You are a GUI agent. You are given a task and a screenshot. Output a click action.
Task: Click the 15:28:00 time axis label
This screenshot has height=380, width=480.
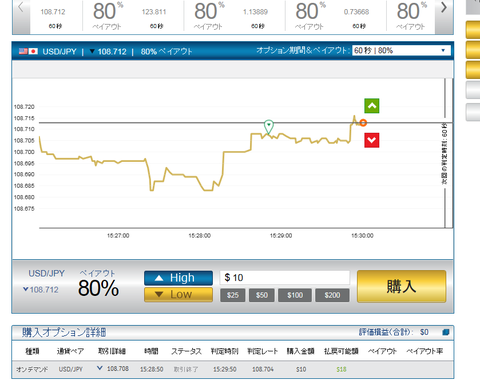[199, 236]
